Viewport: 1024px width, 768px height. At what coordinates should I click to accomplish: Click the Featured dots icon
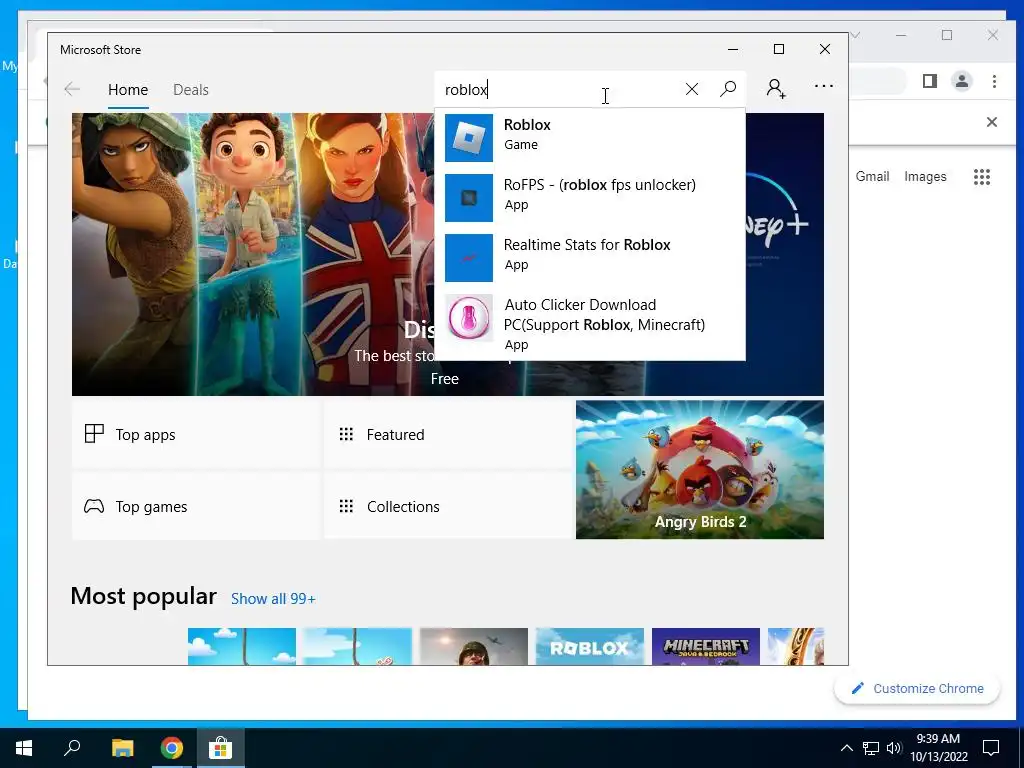(x=346, y=434)
